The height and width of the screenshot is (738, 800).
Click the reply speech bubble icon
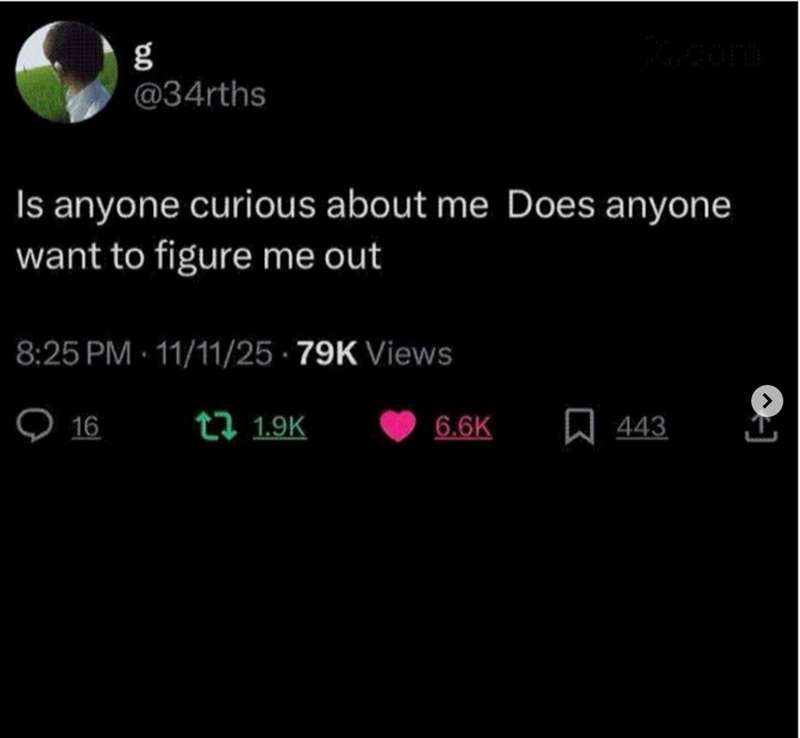click(34, 426)
